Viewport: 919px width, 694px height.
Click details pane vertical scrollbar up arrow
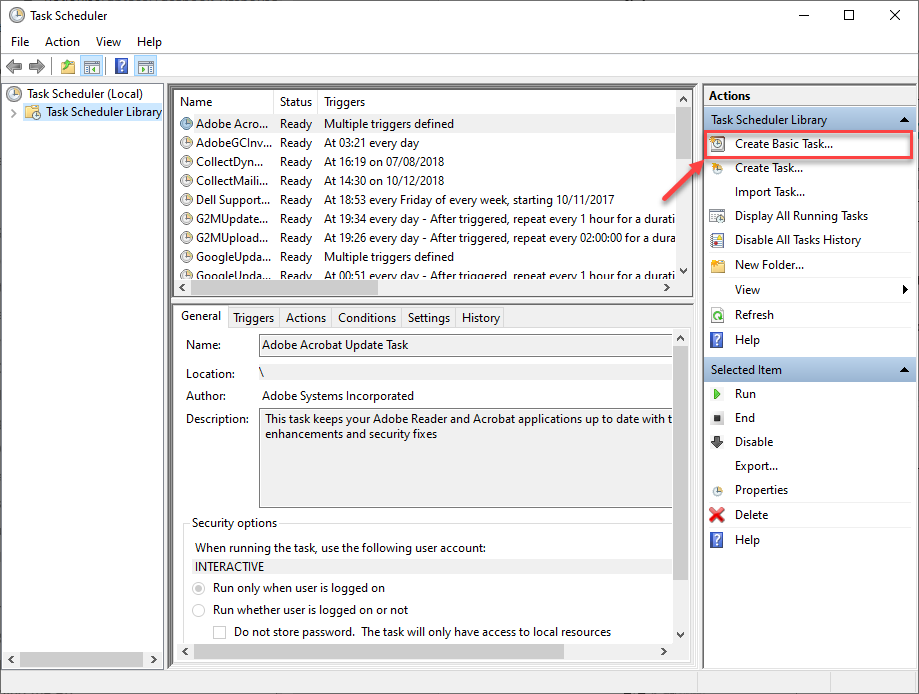(680, 338)
